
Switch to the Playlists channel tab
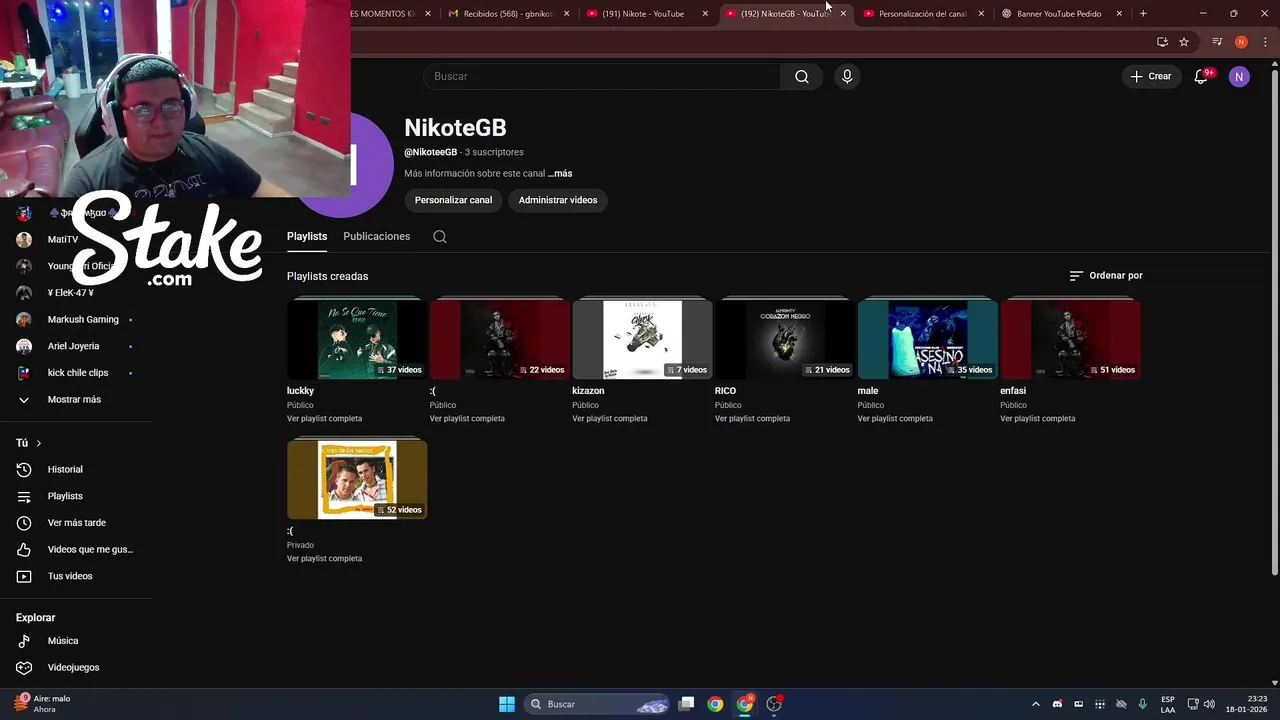(307, 237)
